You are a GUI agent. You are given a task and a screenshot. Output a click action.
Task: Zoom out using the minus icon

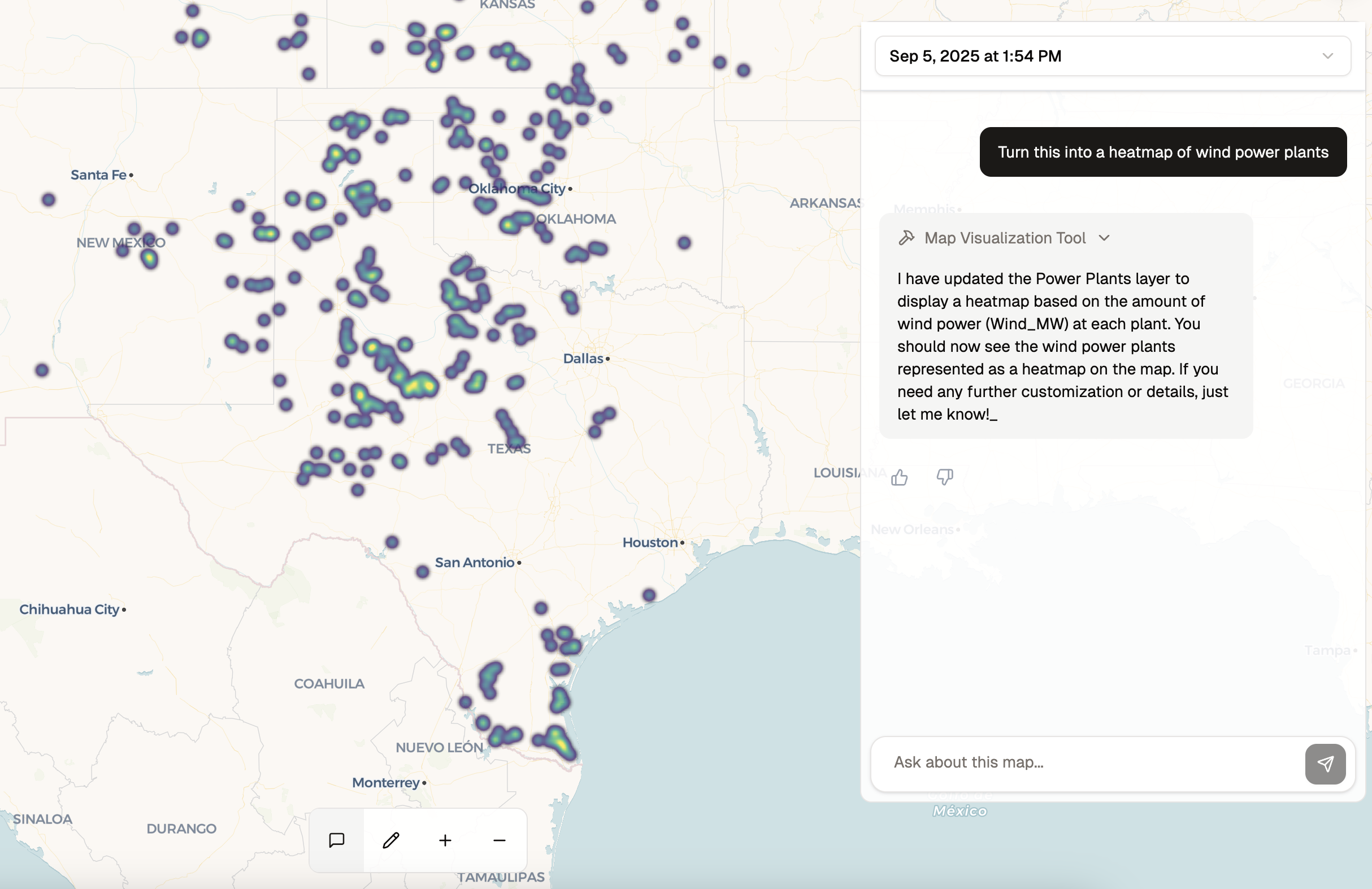click(x=498, y=840)
